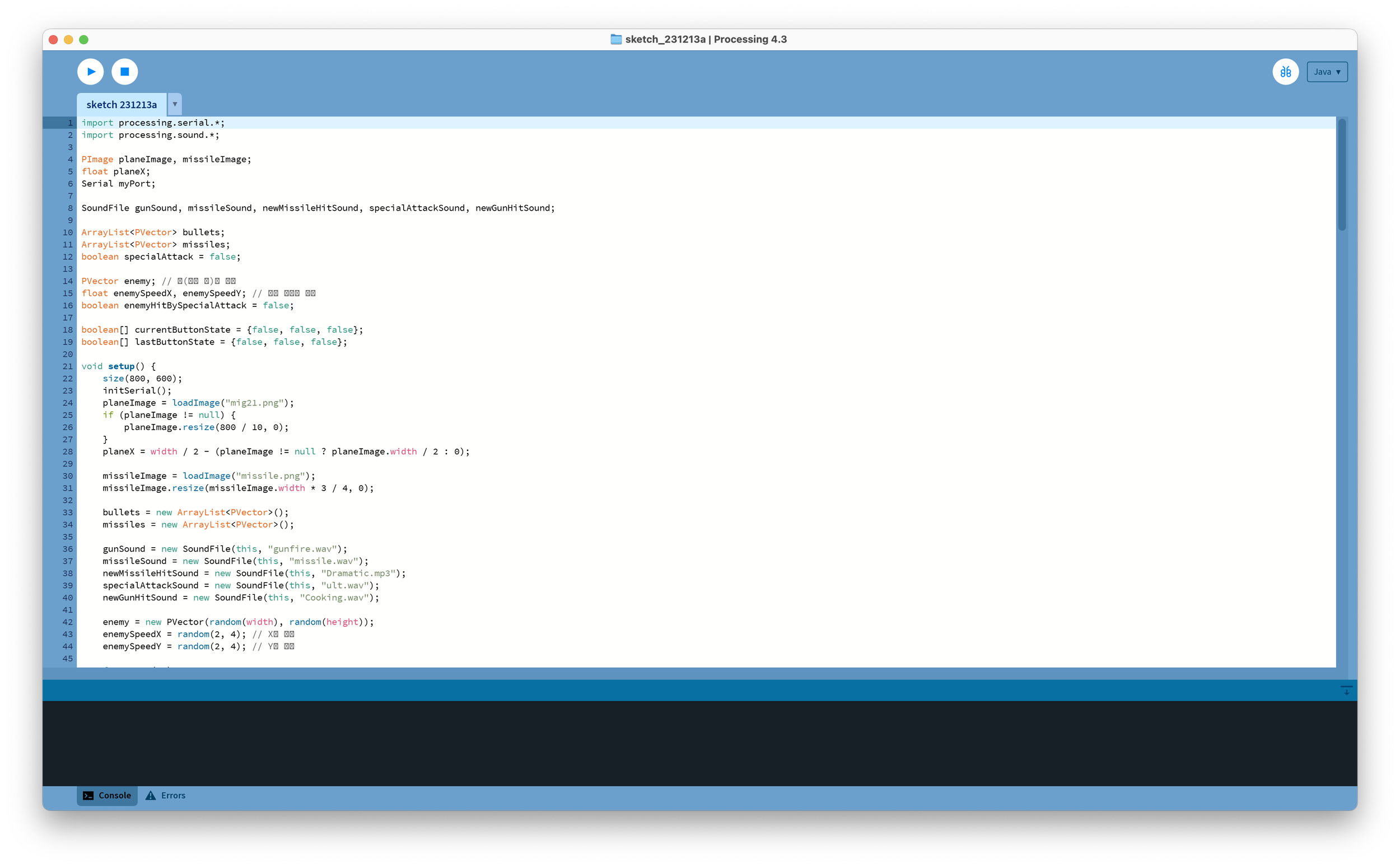The height and width of the screenshot is (867, 1400).
Task: Click the terminal icon beside Console
Action: [88, 795]
